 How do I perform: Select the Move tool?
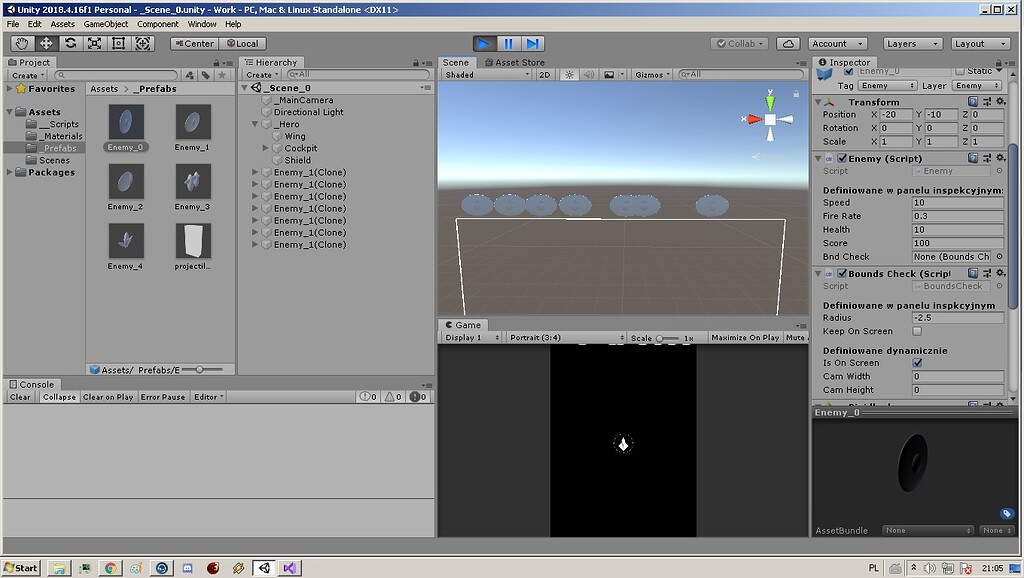(46, 43)
